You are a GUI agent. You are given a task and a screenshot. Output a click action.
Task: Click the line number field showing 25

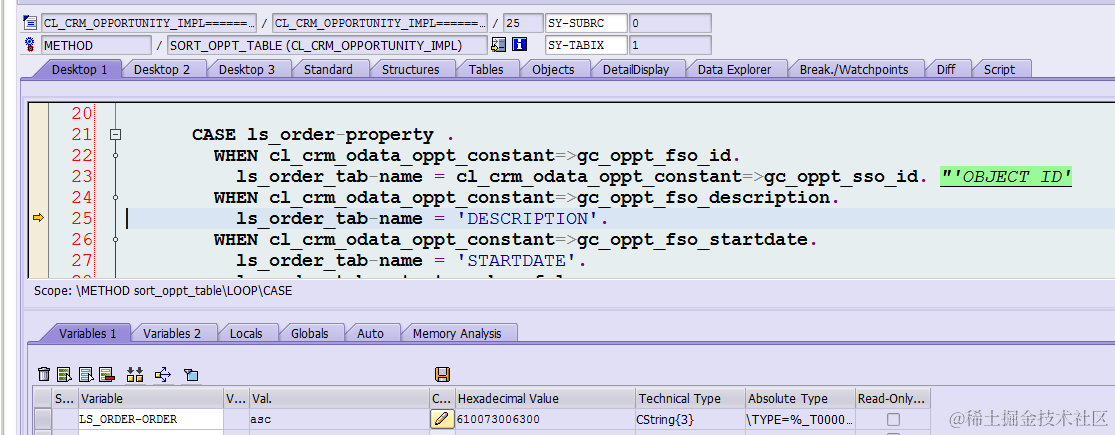[x=523, y=23]
